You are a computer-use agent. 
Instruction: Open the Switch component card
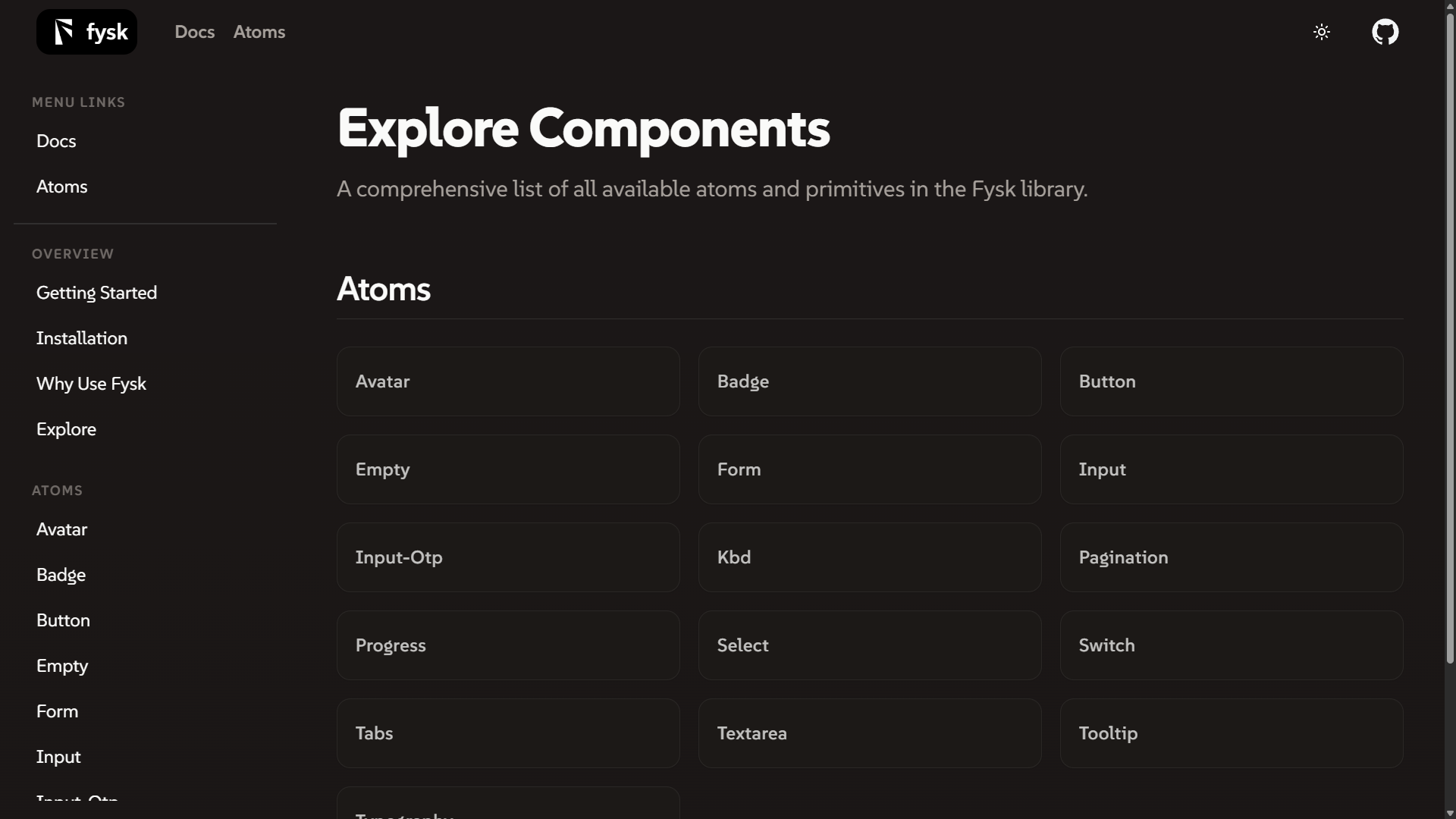[1232, 645]
